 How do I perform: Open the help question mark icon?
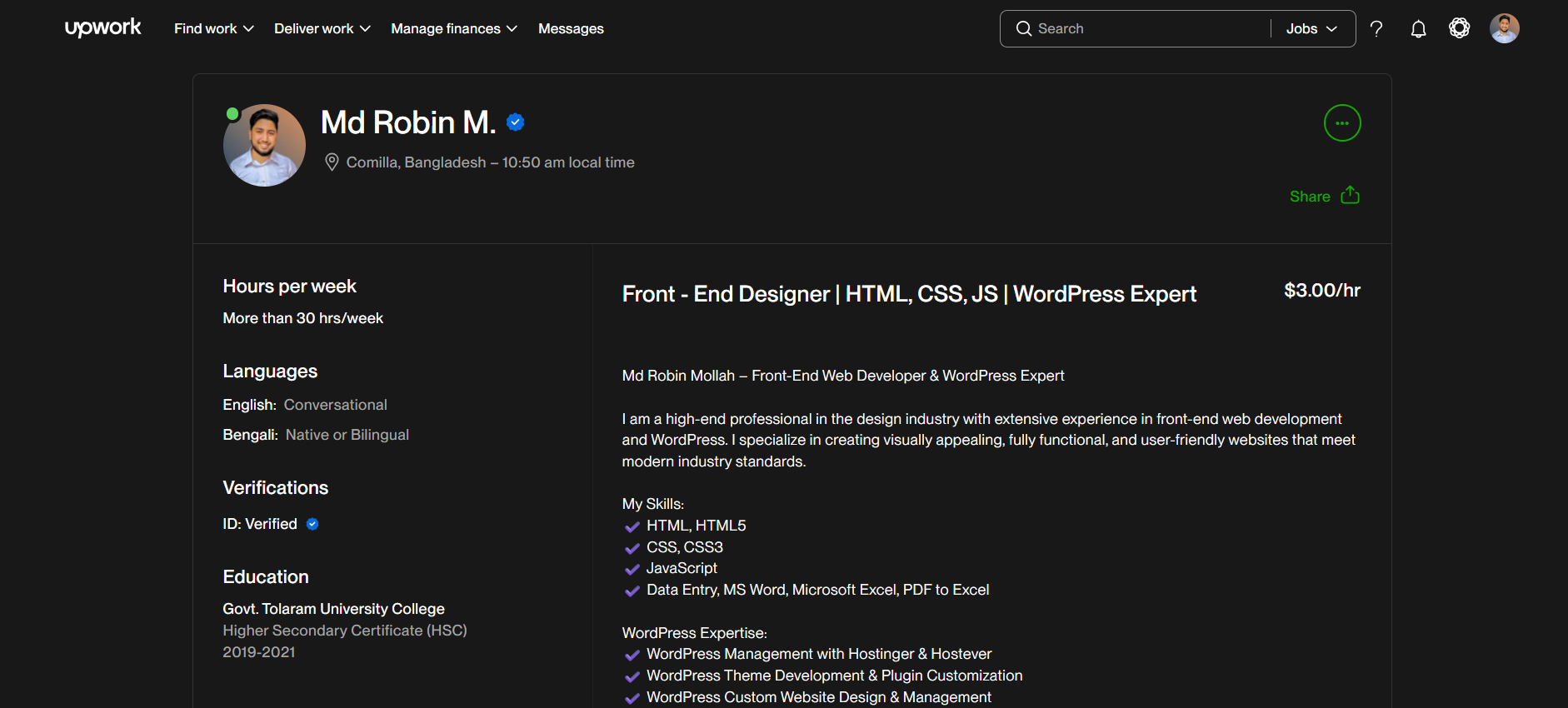pos(1376,29)
